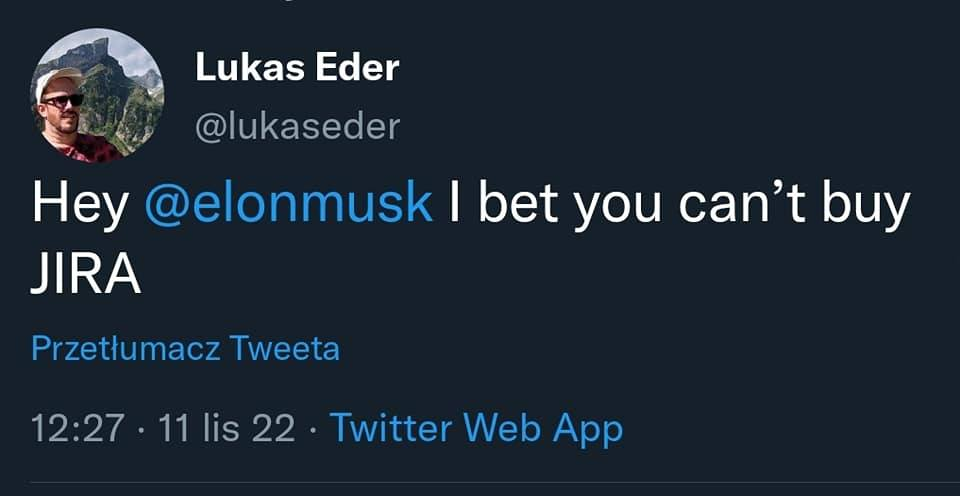Open the Twitter Web App source link

(476, 428)
